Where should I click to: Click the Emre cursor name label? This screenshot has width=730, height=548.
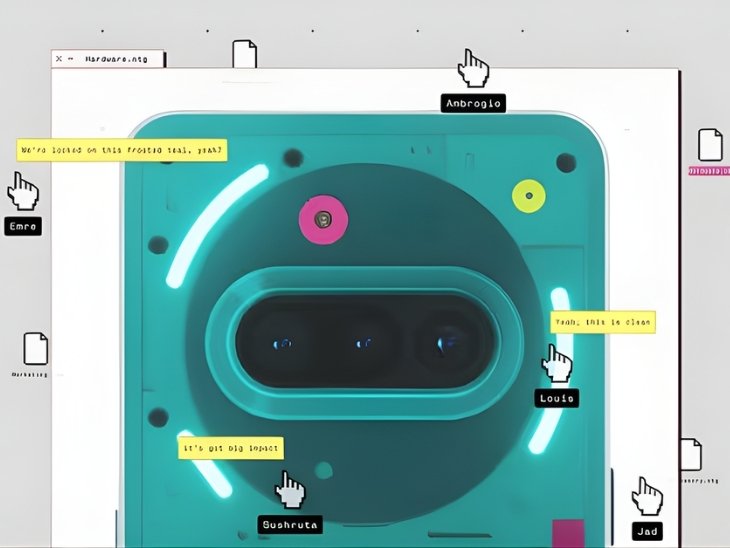(x=22, y=227)
